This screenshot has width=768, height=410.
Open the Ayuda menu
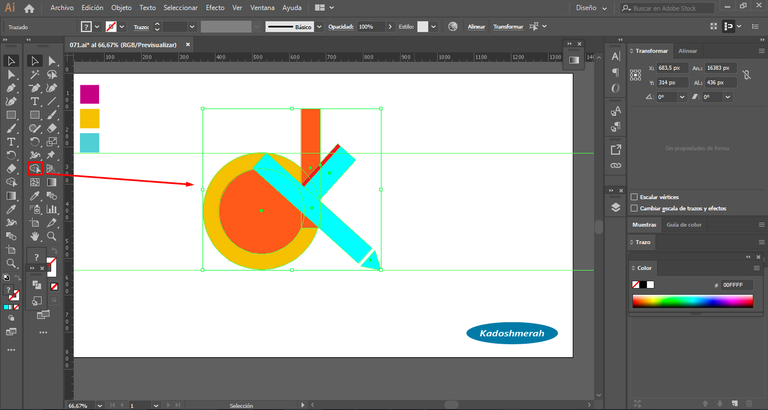292,8
